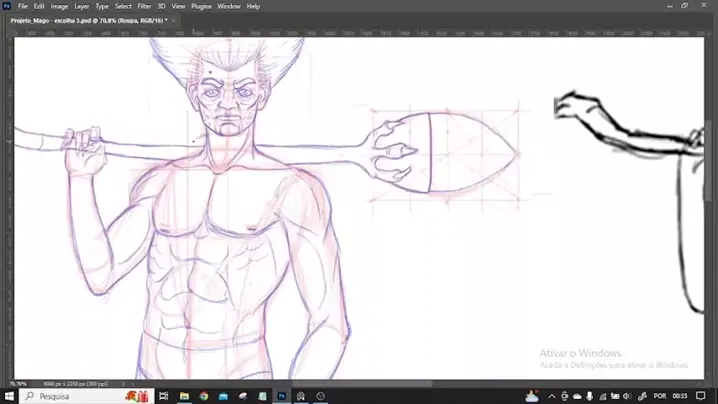
Task: Open Task View from the taskbar
Action: pos(163,396)
